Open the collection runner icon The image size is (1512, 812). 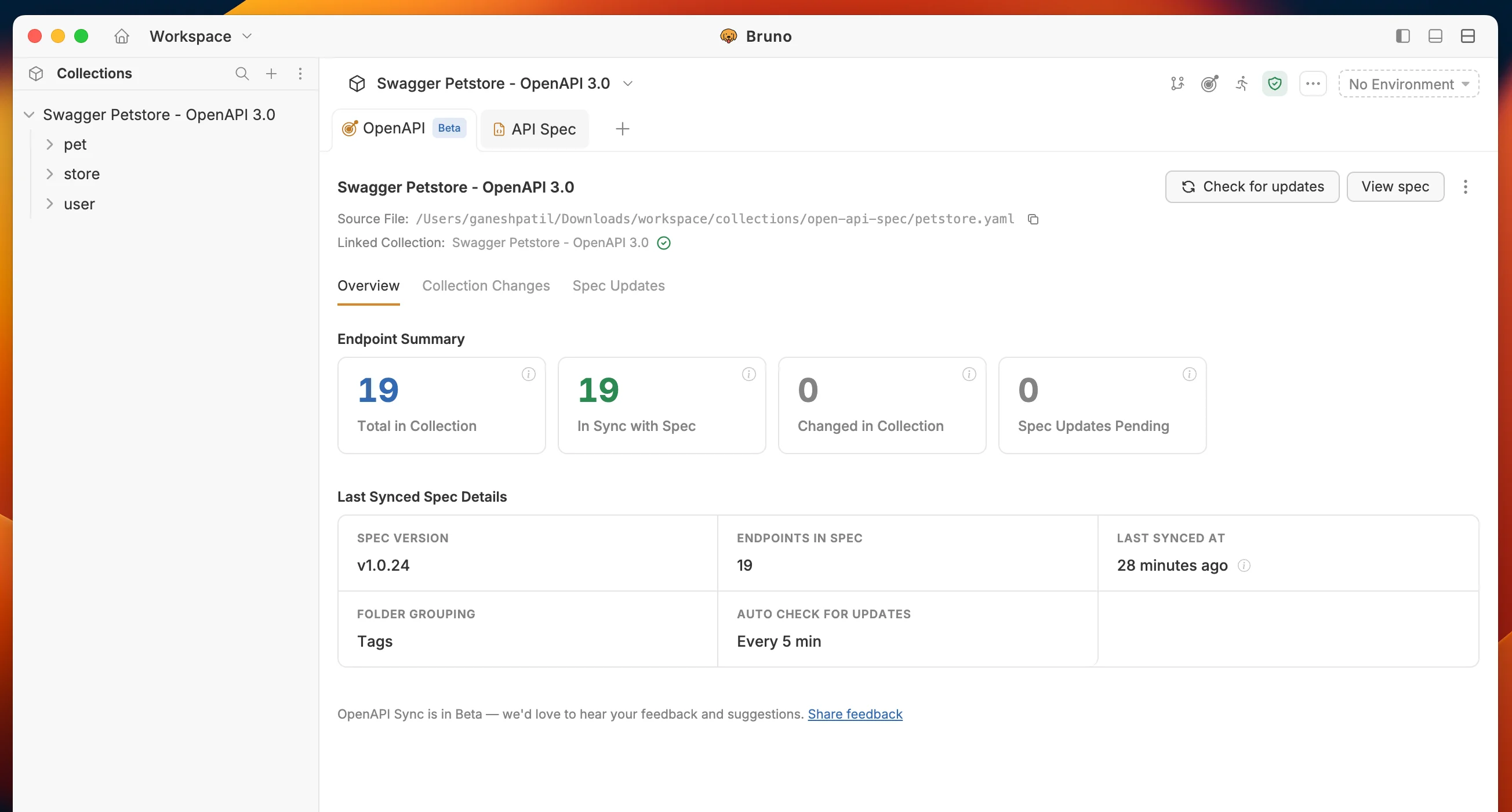click(x=1242, y=84)
